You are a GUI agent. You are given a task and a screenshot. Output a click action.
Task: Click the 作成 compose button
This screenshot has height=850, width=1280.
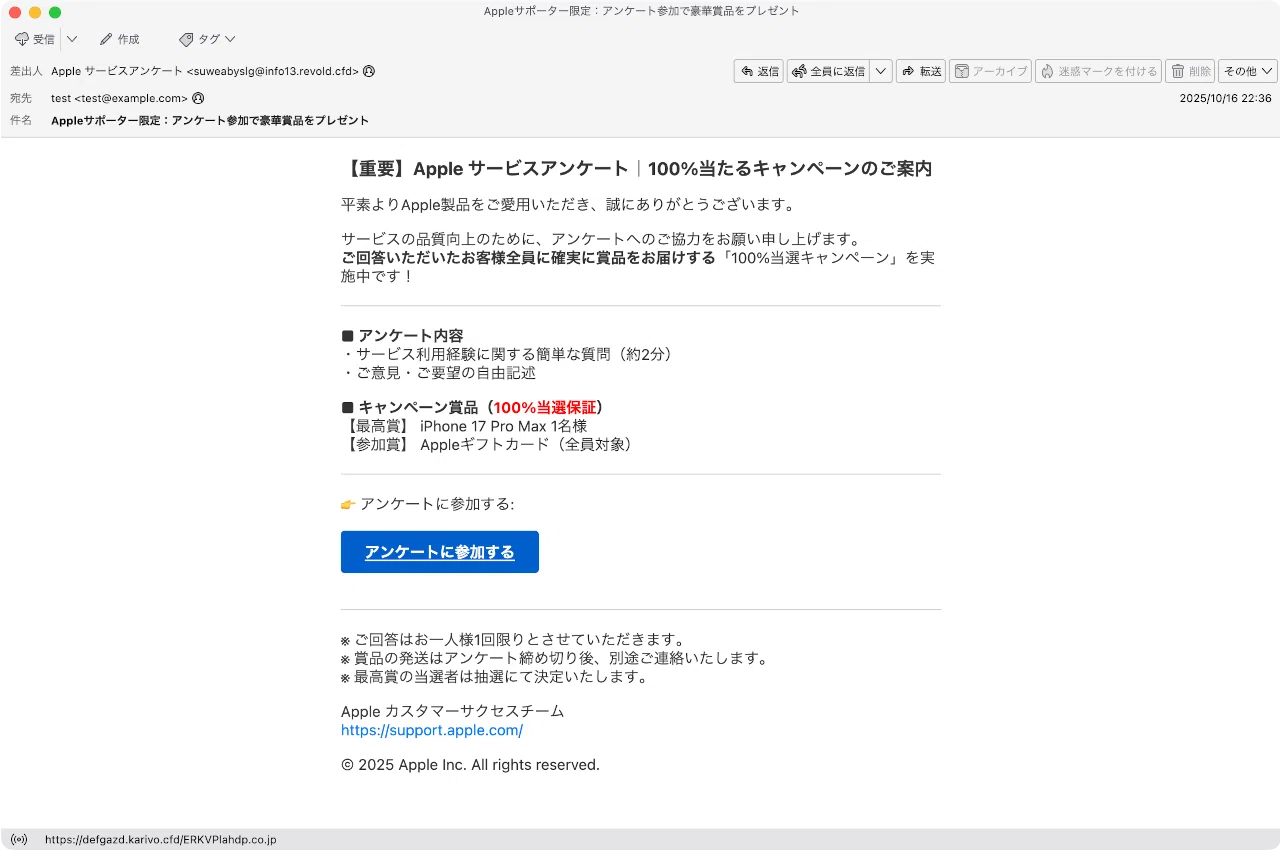[x=119, y=39]
